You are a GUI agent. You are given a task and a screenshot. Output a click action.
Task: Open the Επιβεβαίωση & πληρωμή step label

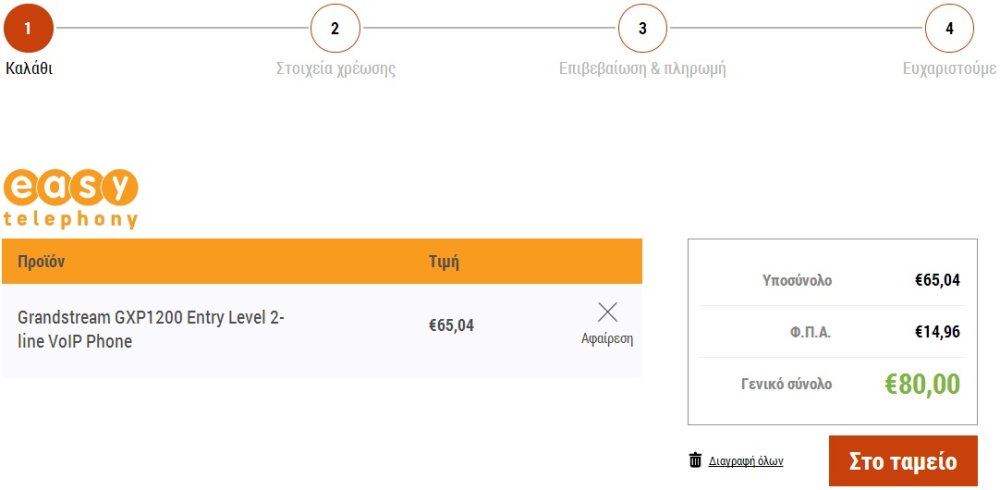click(642, 69)
